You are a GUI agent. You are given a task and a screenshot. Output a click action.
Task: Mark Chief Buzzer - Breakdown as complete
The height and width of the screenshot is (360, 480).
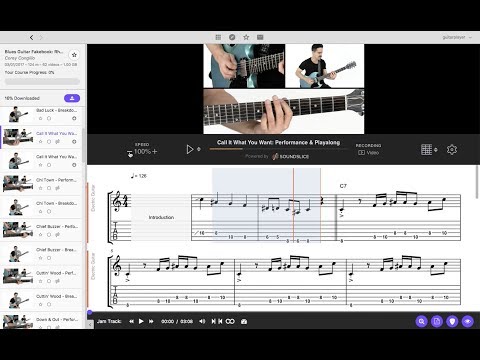(x=49, y=258)
